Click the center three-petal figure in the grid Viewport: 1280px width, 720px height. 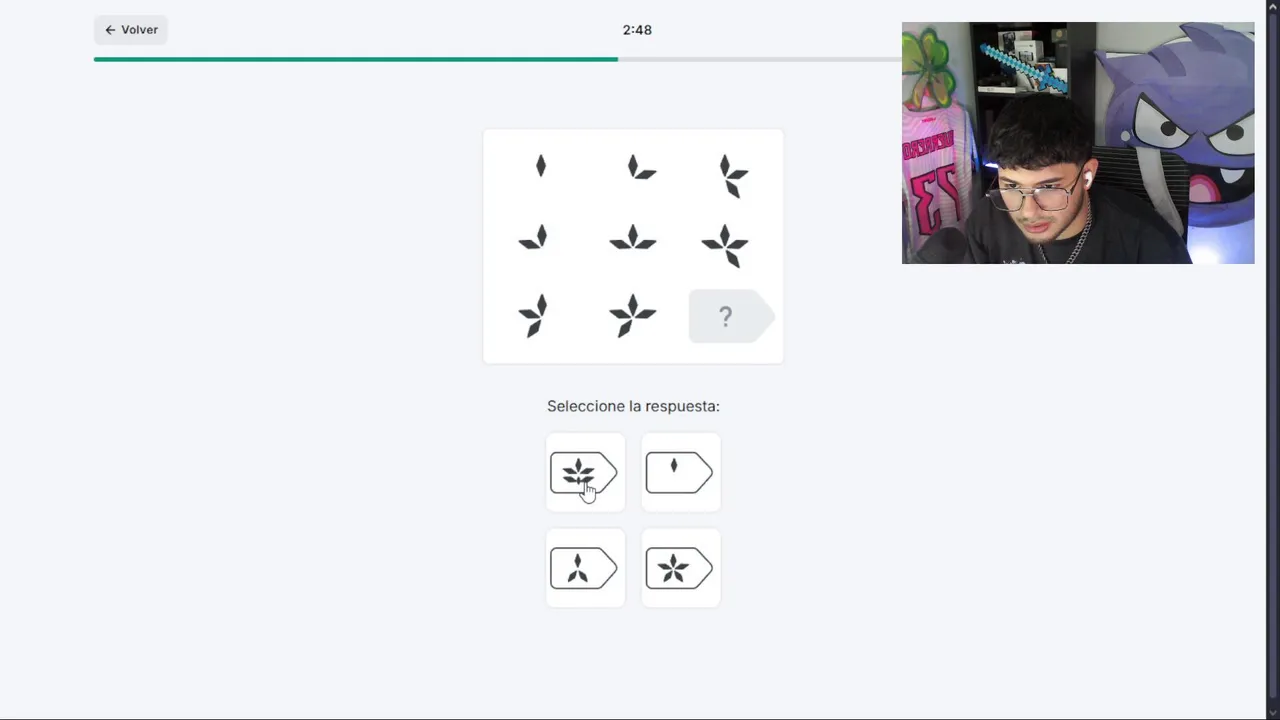(x=632, y=238)
